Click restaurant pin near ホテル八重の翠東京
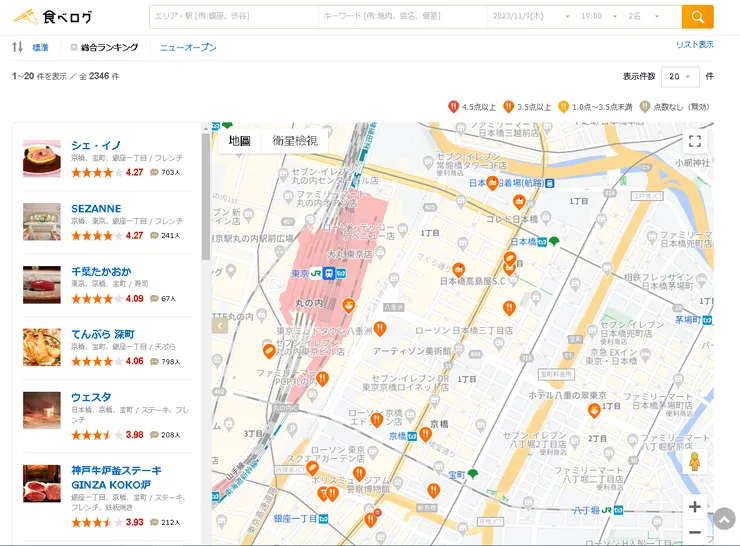 [594, 411]
